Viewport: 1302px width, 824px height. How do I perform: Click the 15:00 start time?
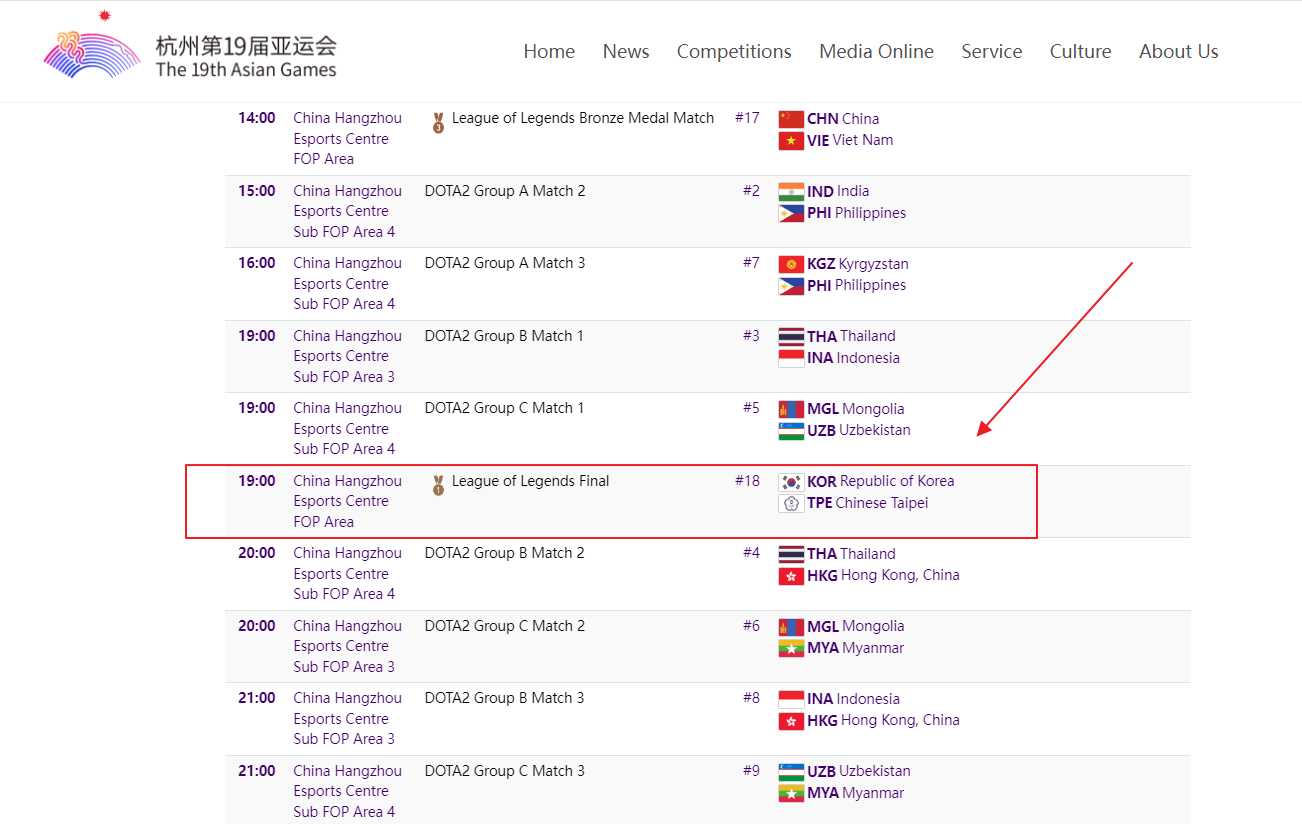(257, 191)
